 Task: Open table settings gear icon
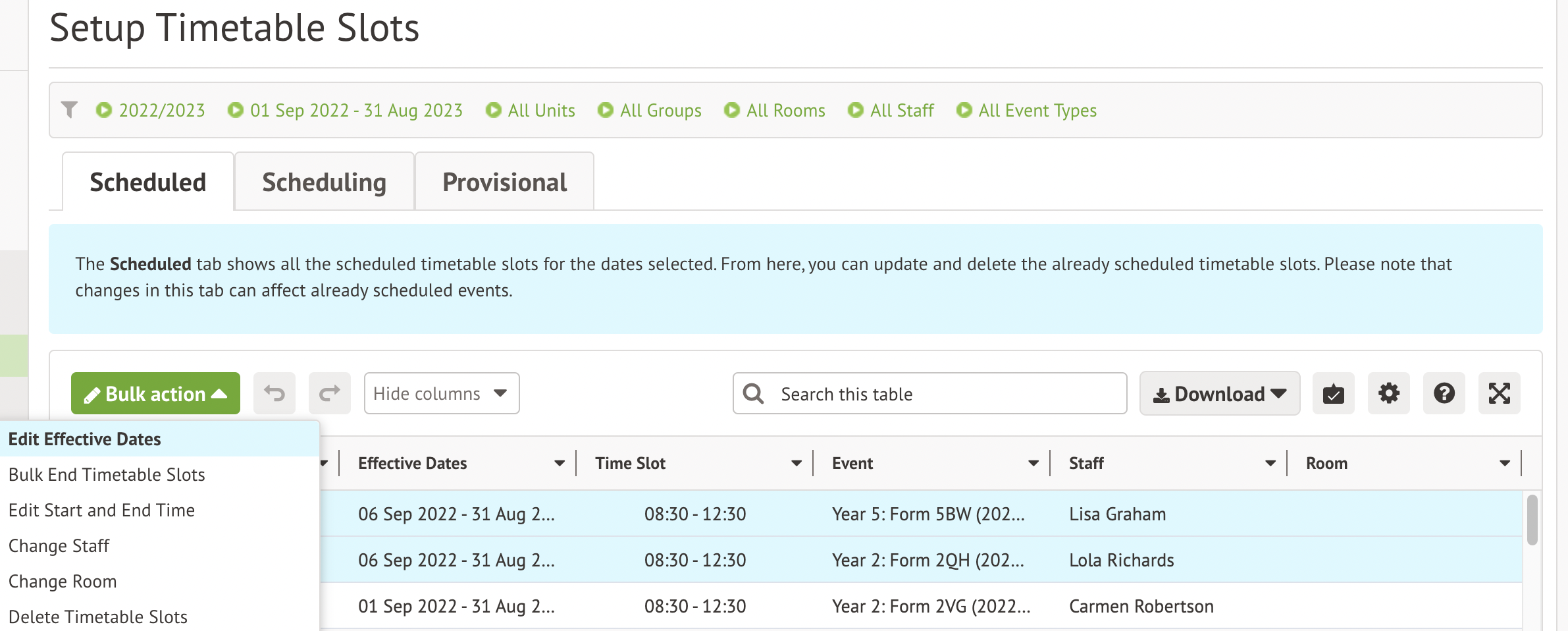[1388, 394]
